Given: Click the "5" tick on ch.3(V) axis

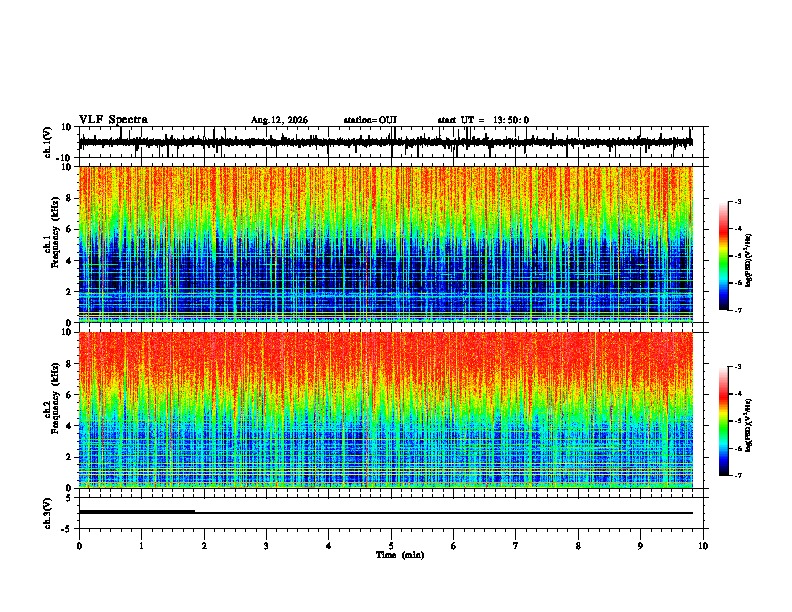Looking at the screenshot, I should (69, 498).
